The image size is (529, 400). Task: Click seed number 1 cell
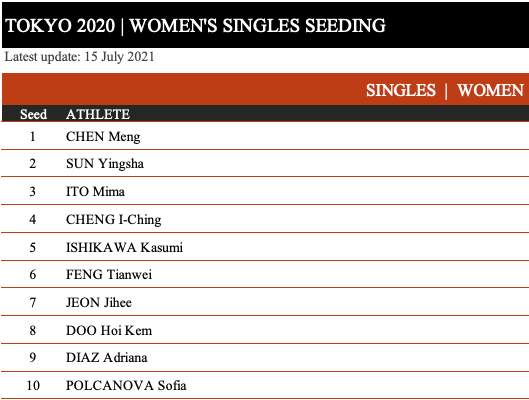coord(32,137)
